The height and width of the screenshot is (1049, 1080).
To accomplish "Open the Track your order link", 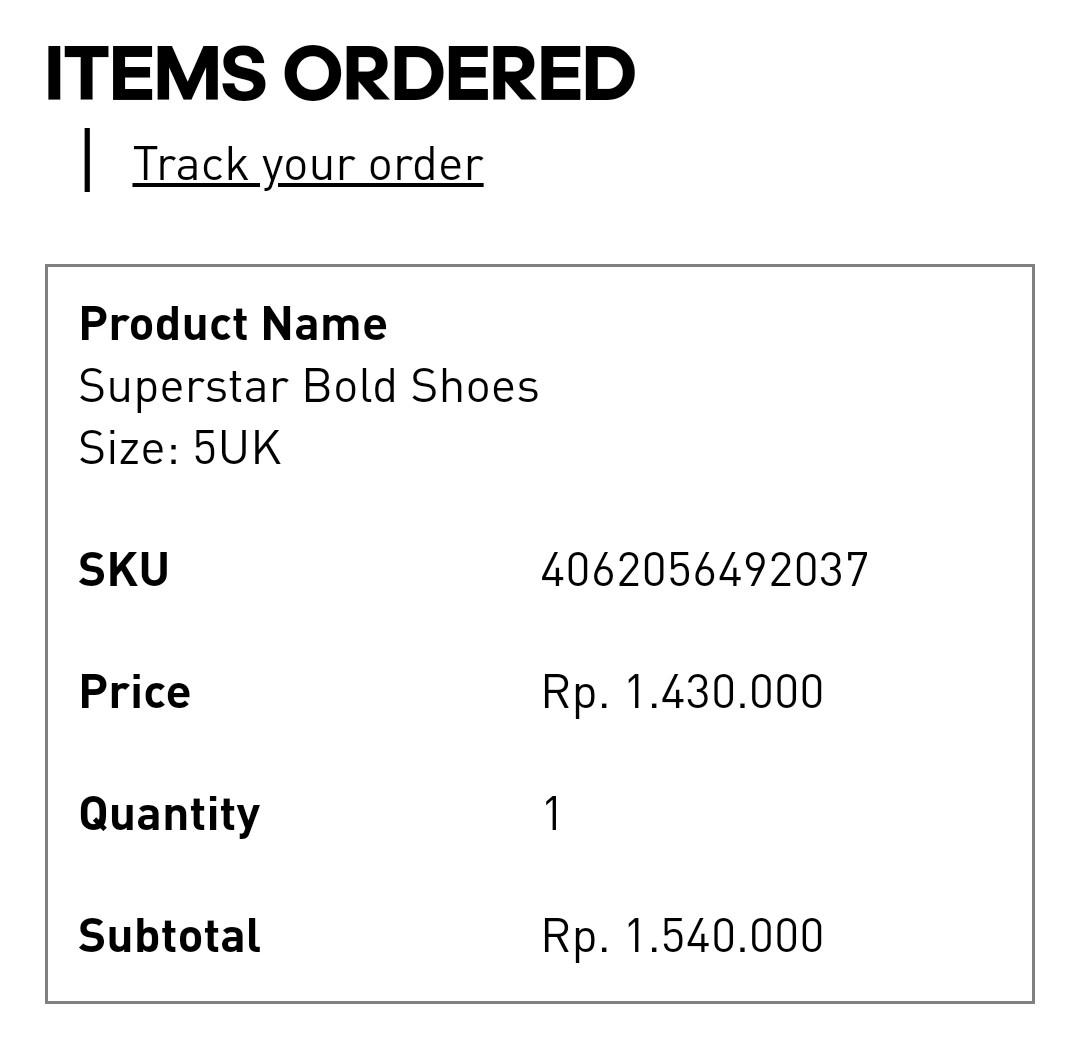I will (307, 164).
